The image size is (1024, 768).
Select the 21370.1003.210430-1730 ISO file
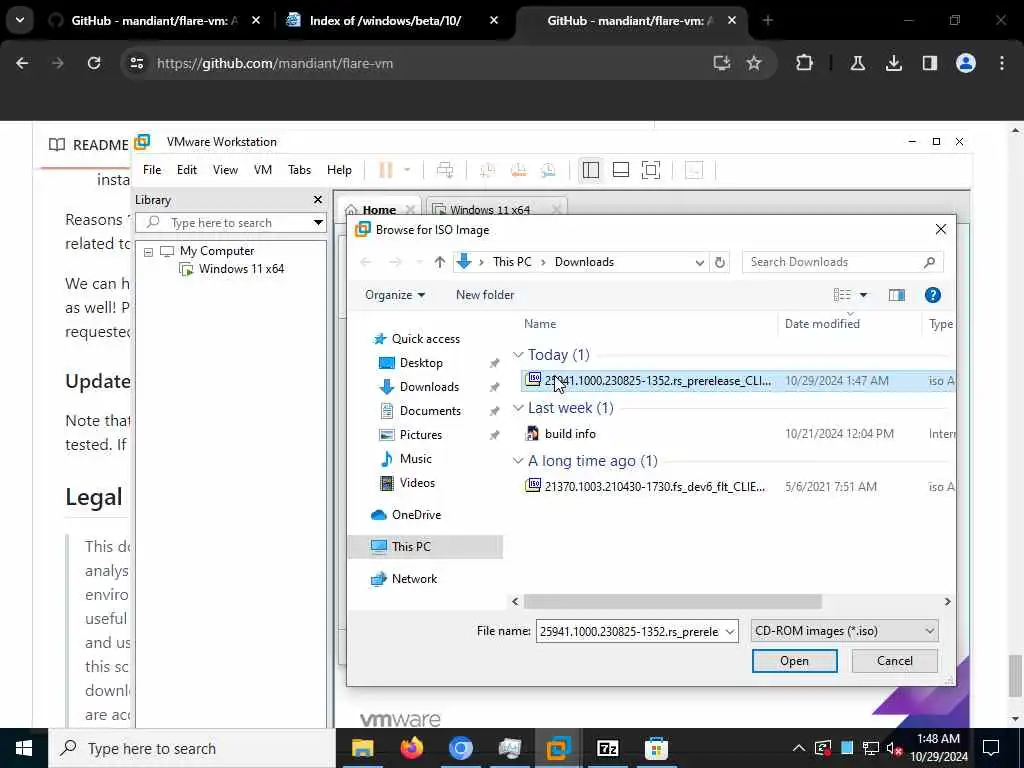[x=654, y=487]
